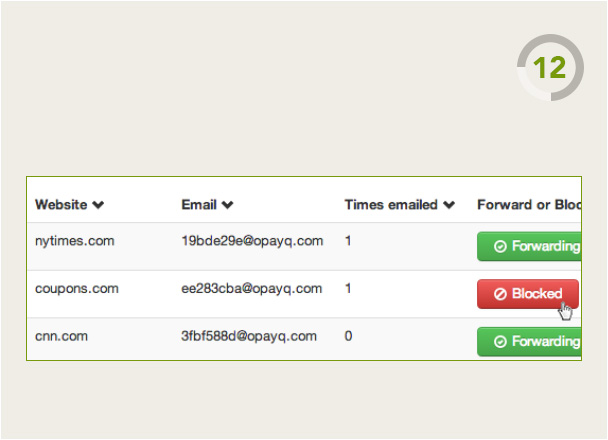Open the coupons.com website entry
Image resolution: width=608 pixels, height=440 pixels.
[77, 289]
